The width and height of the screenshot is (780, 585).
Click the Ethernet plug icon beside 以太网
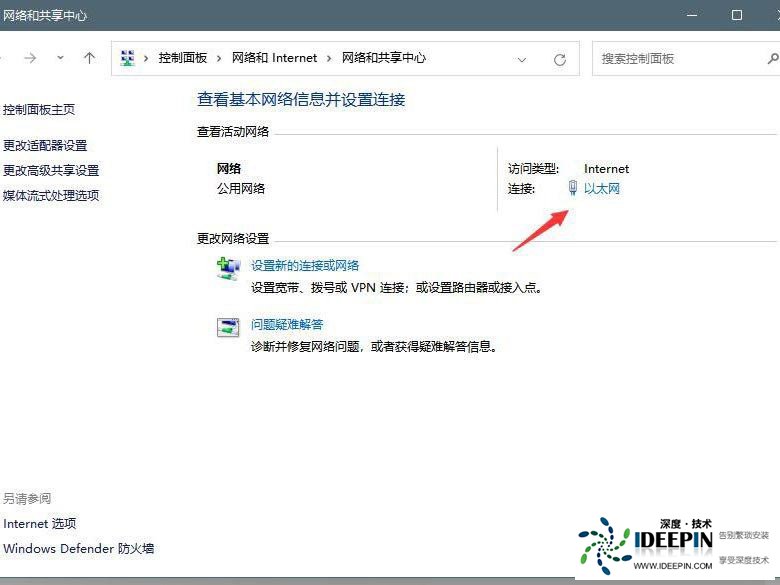(573, 188)
